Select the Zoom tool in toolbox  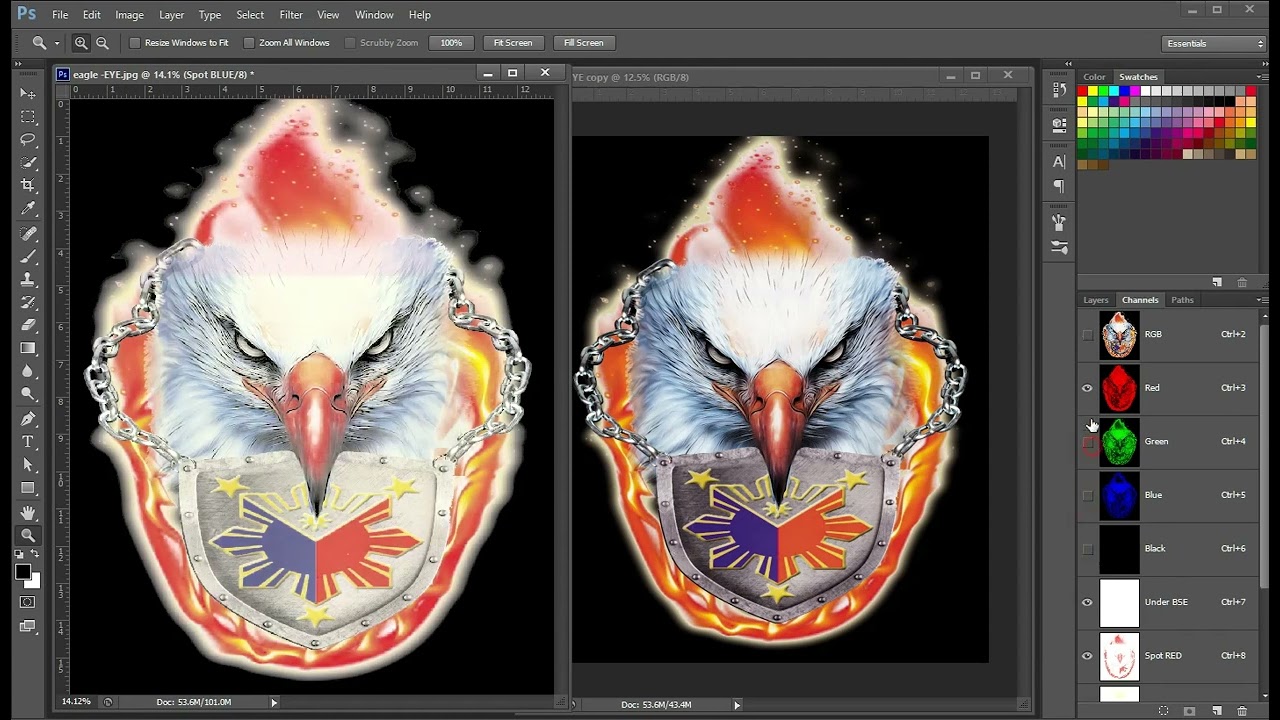(x=28, y=536)
